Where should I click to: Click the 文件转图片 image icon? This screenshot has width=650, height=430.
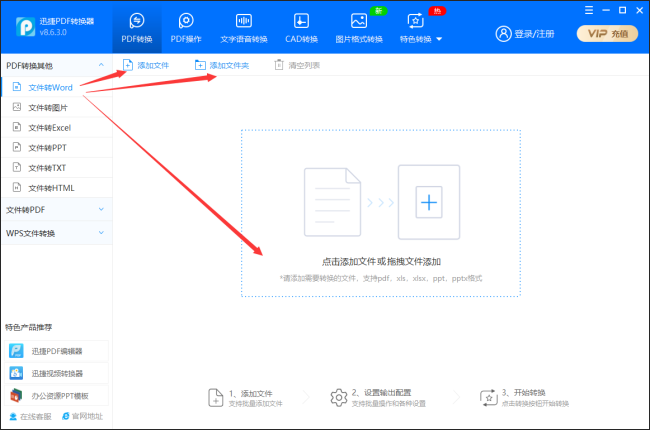(x=17, y=107)
